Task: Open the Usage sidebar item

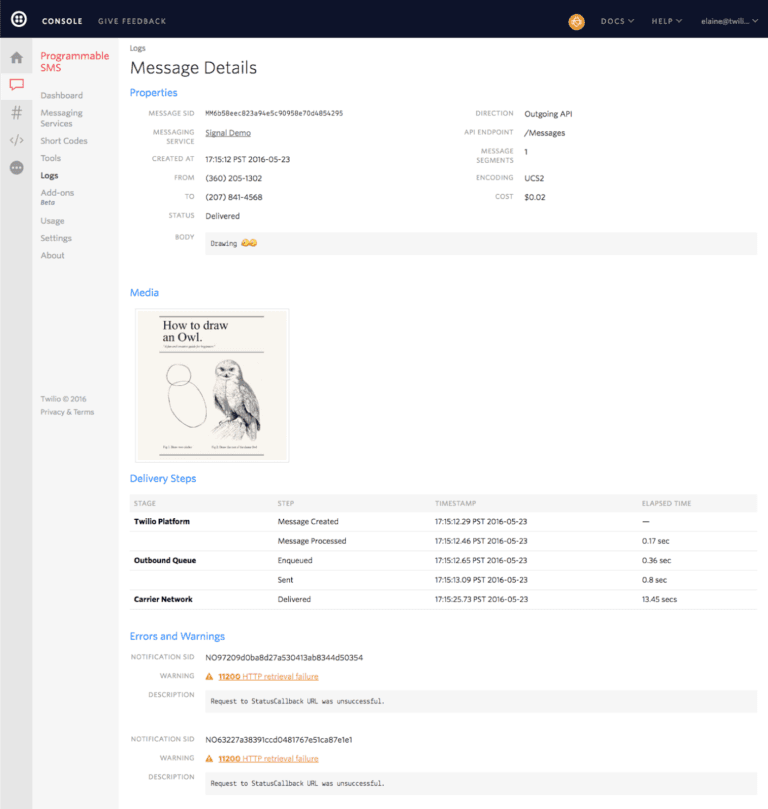Action: click(x=52, y=221)
